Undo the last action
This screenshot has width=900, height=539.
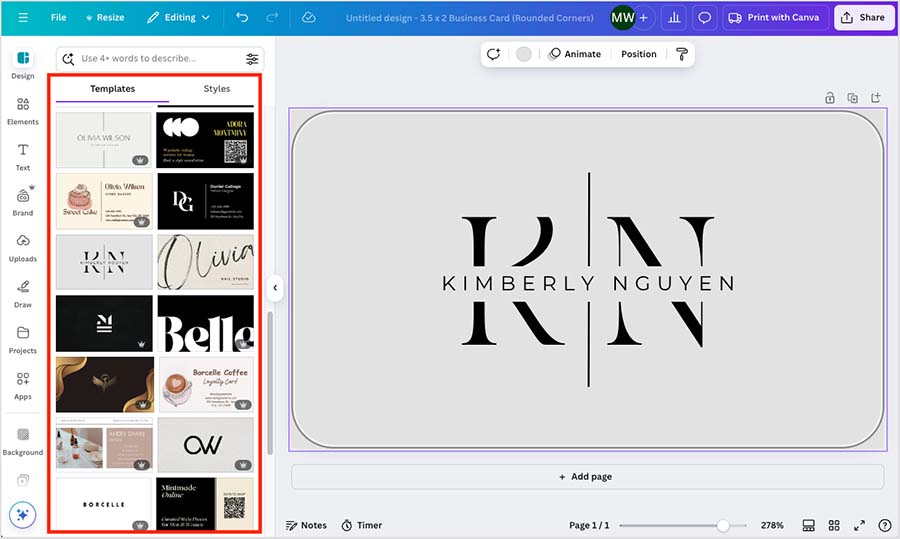(242, 18)
